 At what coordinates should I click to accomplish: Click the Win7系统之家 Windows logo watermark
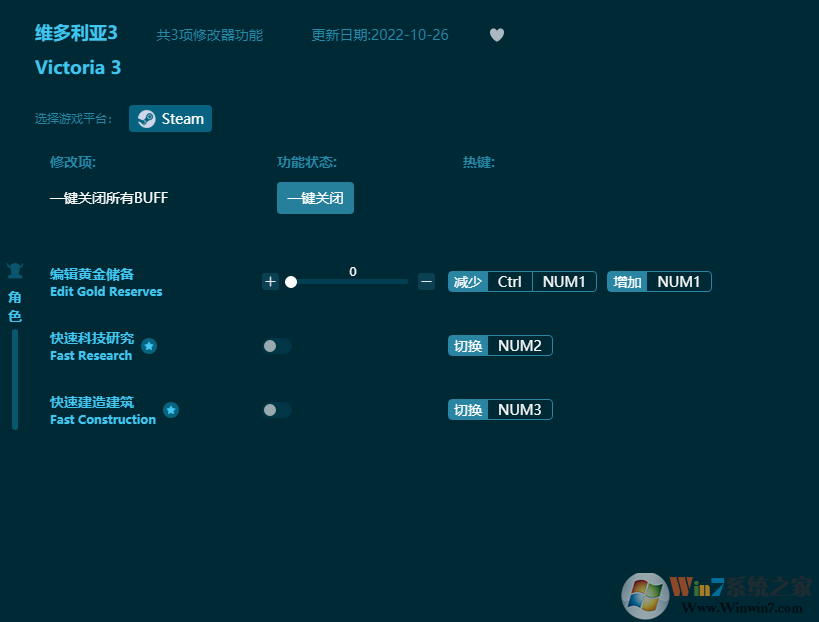pyautogui.click(x=645, y=592)
